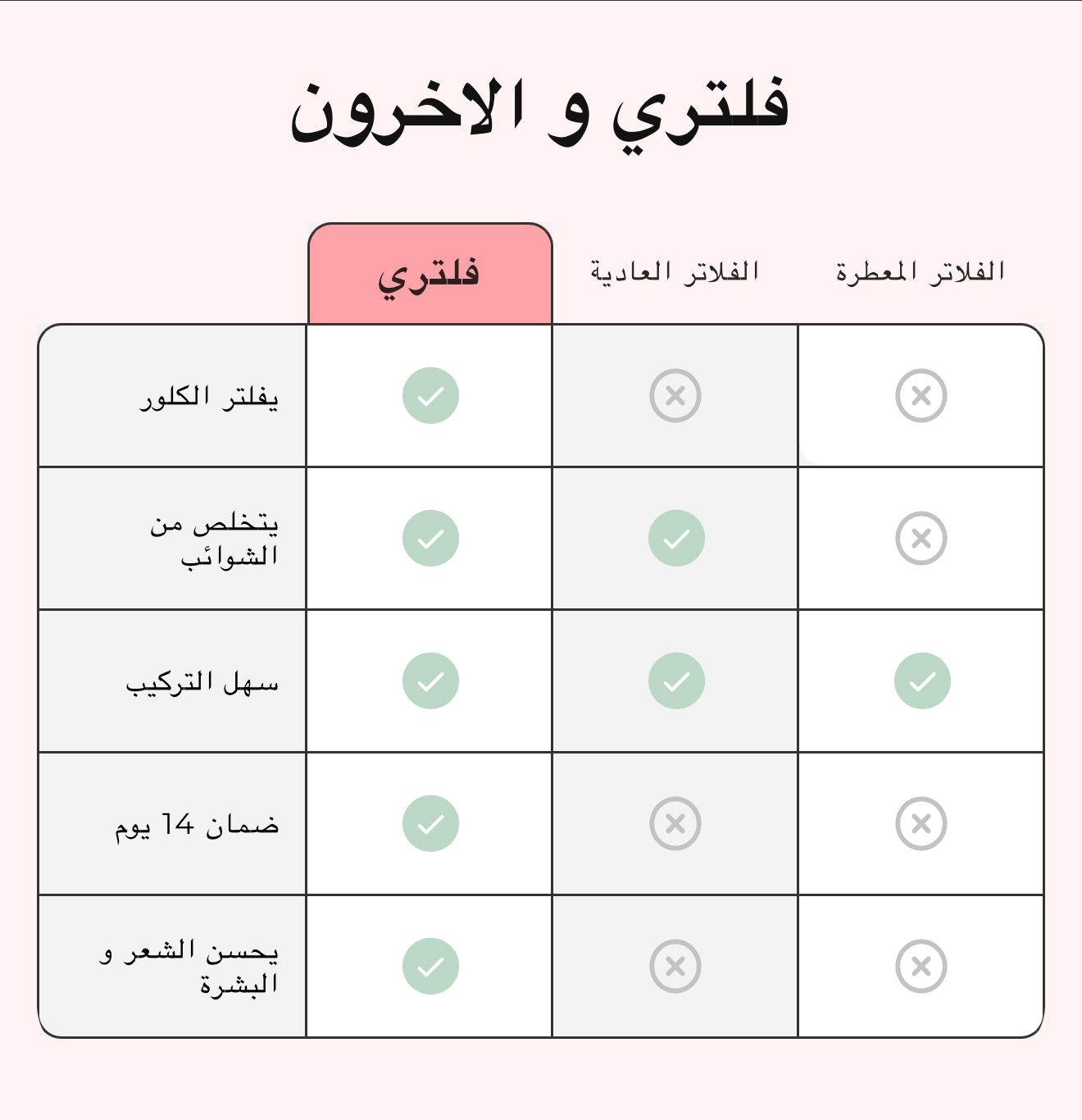1082x1120 pixels.
Task: Select the الفلاتر العادية column header
Action: click(675, 271)
